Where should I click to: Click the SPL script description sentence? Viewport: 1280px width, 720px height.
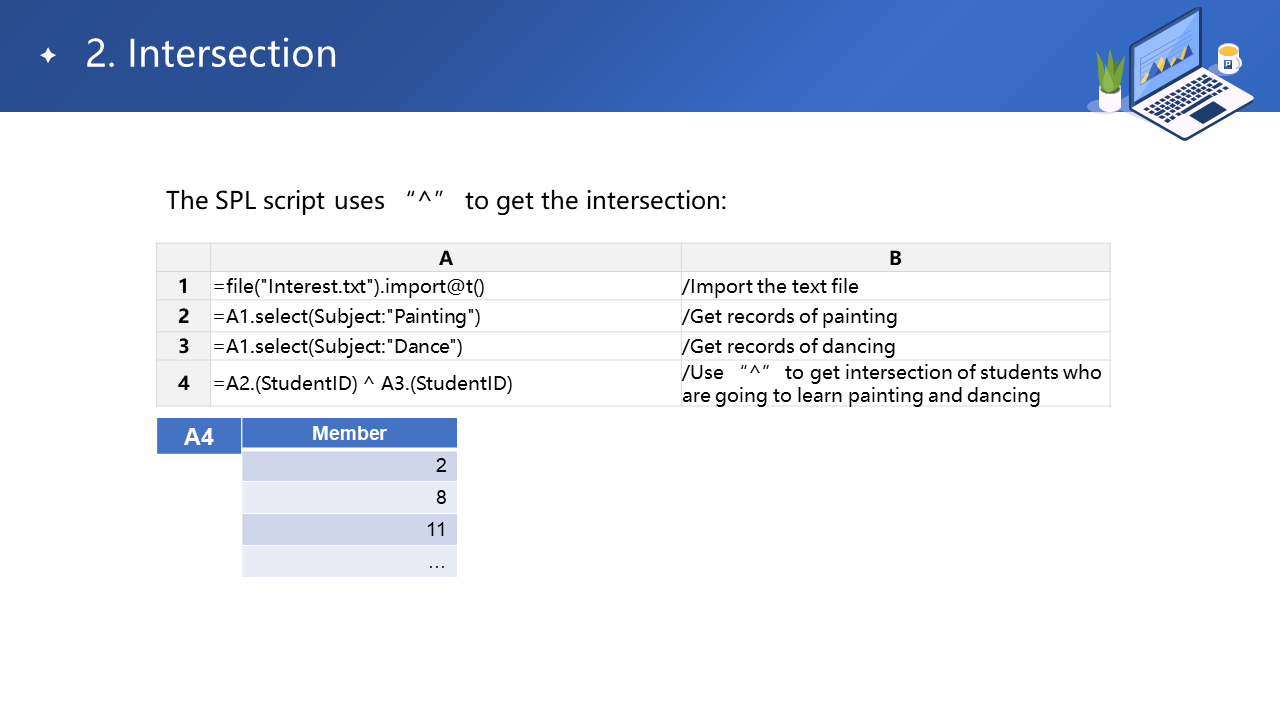446,200
